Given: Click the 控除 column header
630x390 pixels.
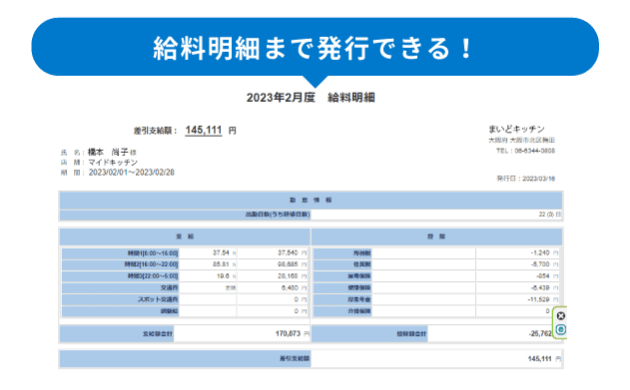Looking at the screenshot, I should pos(436,237).
